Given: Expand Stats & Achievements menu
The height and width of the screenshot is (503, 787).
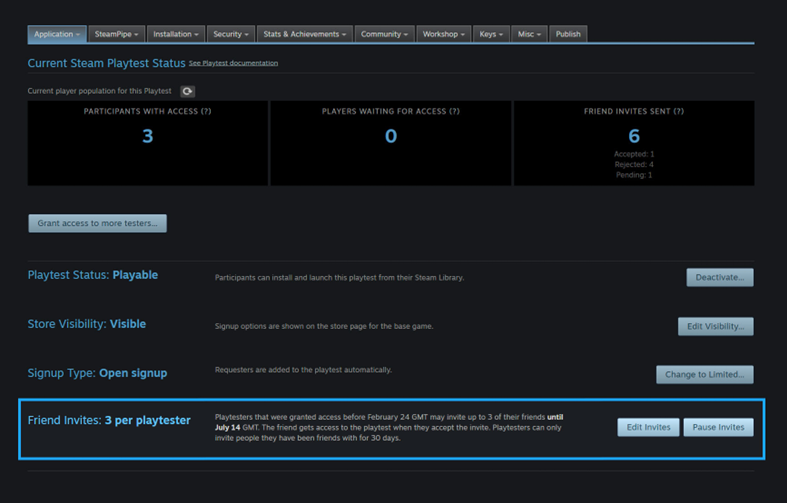Looking at the screenshot, I should (x=305, y=34).
